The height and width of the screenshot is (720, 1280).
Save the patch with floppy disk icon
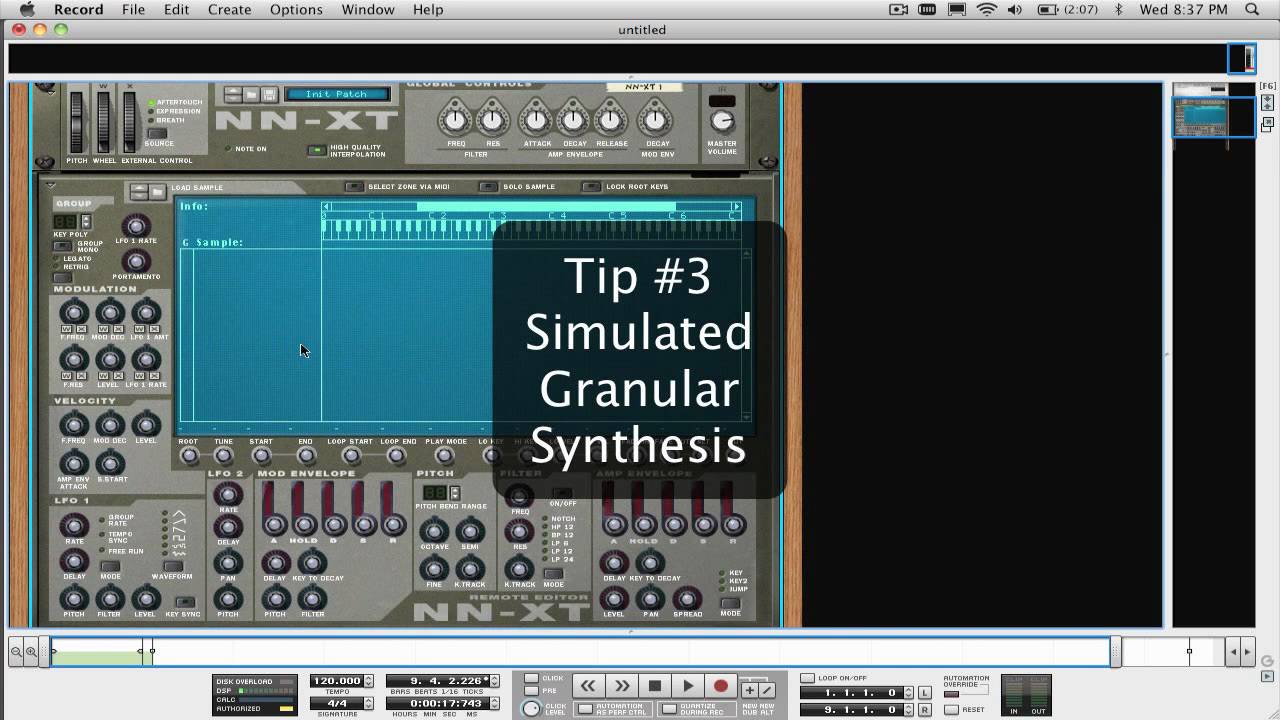tap(268, 95)
